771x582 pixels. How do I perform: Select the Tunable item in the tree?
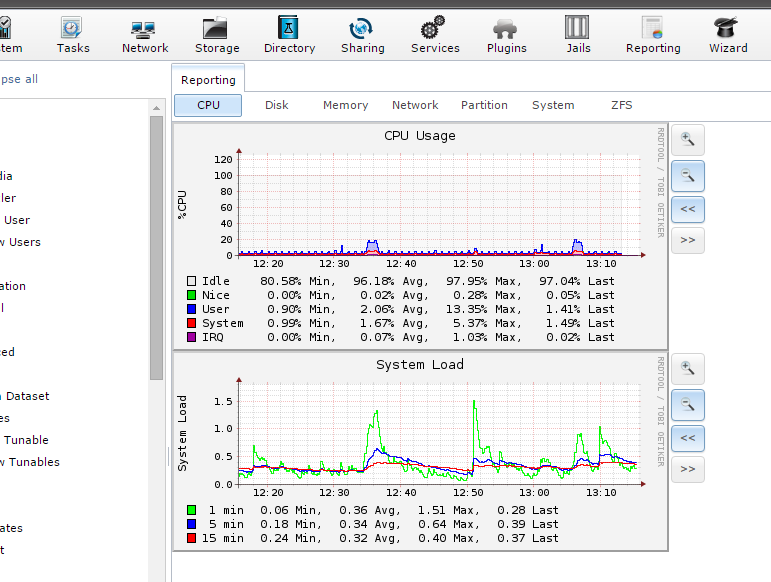point(26,440)
